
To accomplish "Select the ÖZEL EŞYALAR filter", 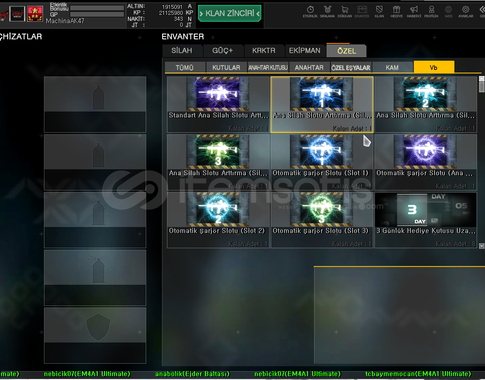I will tap(351, 67).
